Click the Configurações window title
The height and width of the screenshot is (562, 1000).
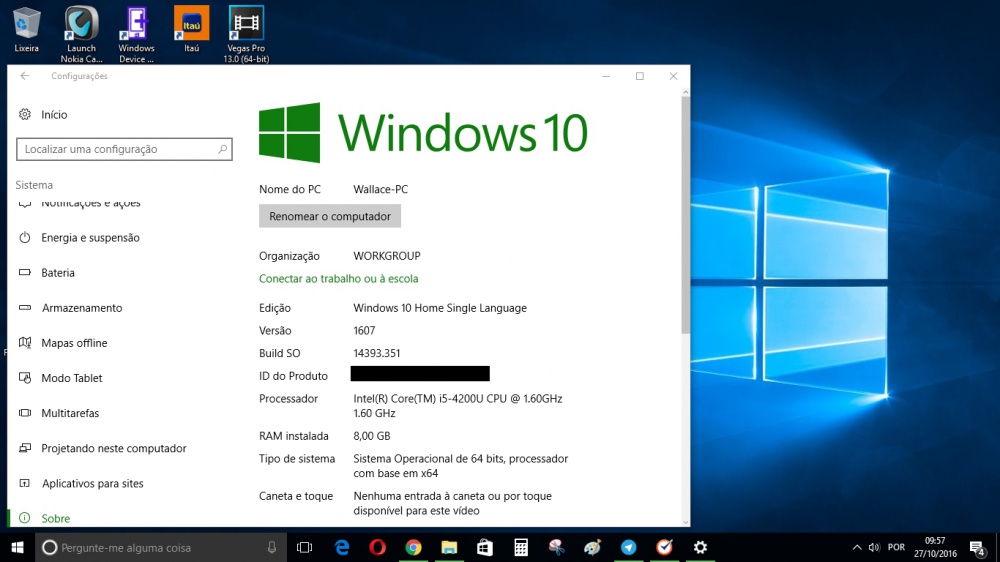pos(80,76)
